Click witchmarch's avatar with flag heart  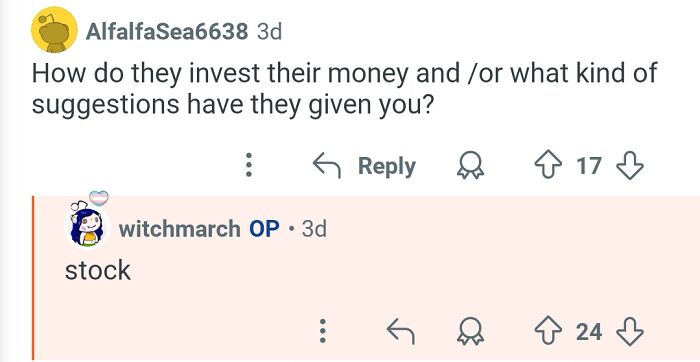click(x=87, y=220)
